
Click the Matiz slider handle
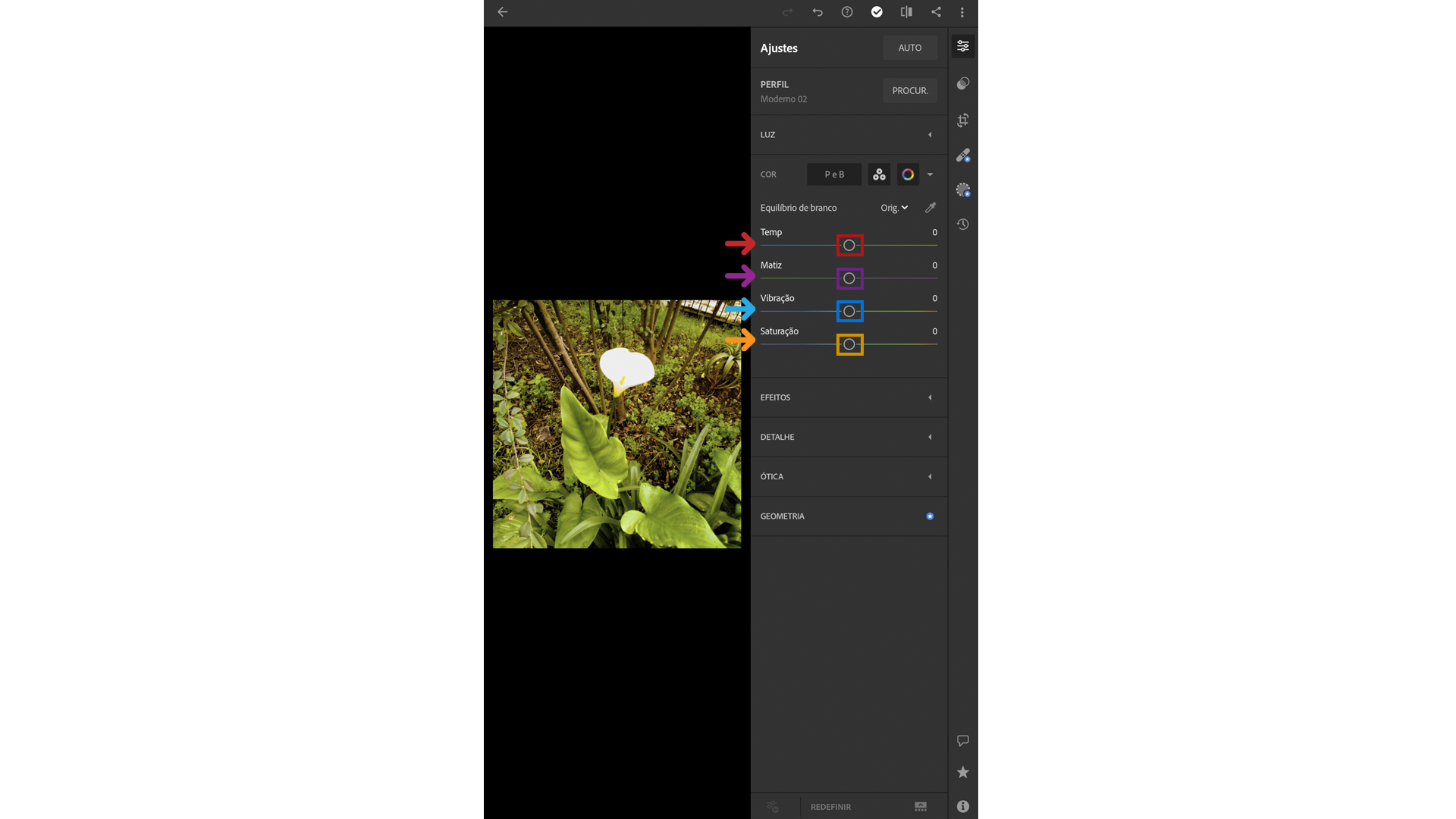849,278
